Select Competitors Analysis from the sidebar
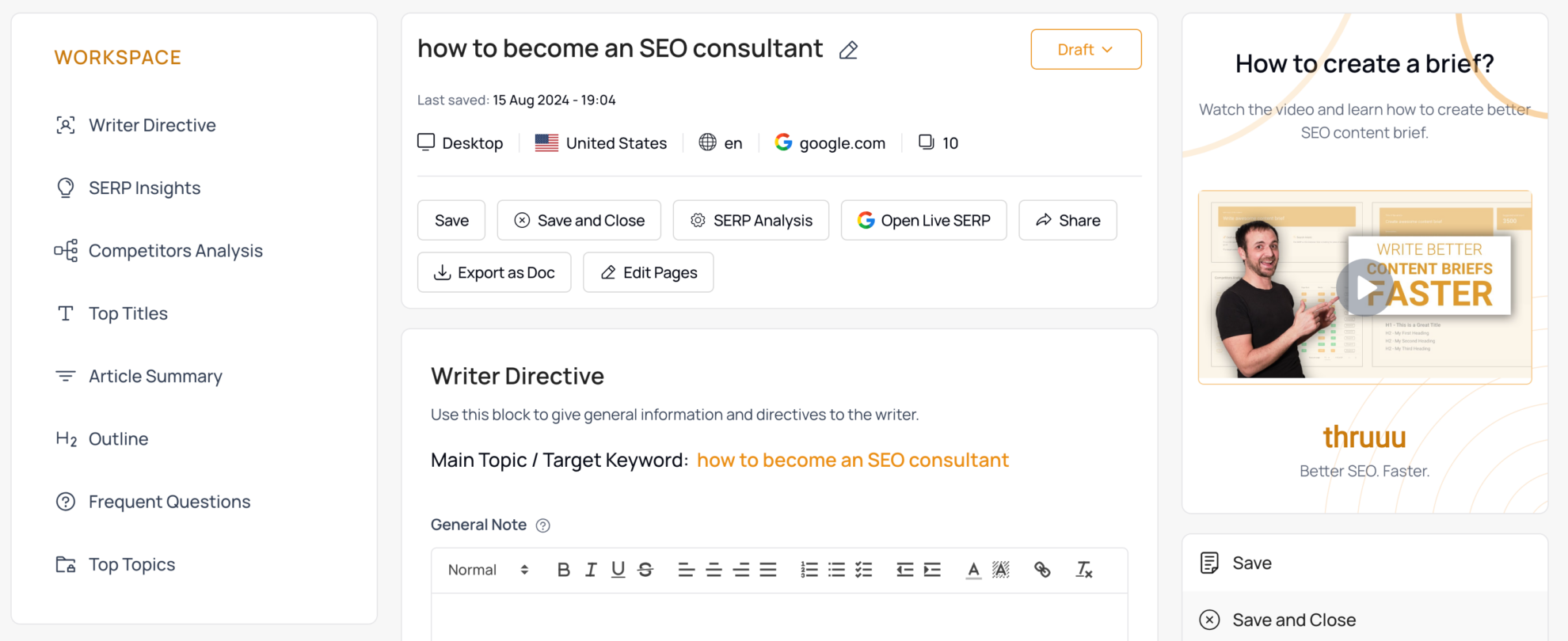This screenshot has height=641, width=1568. click(176, 250)
